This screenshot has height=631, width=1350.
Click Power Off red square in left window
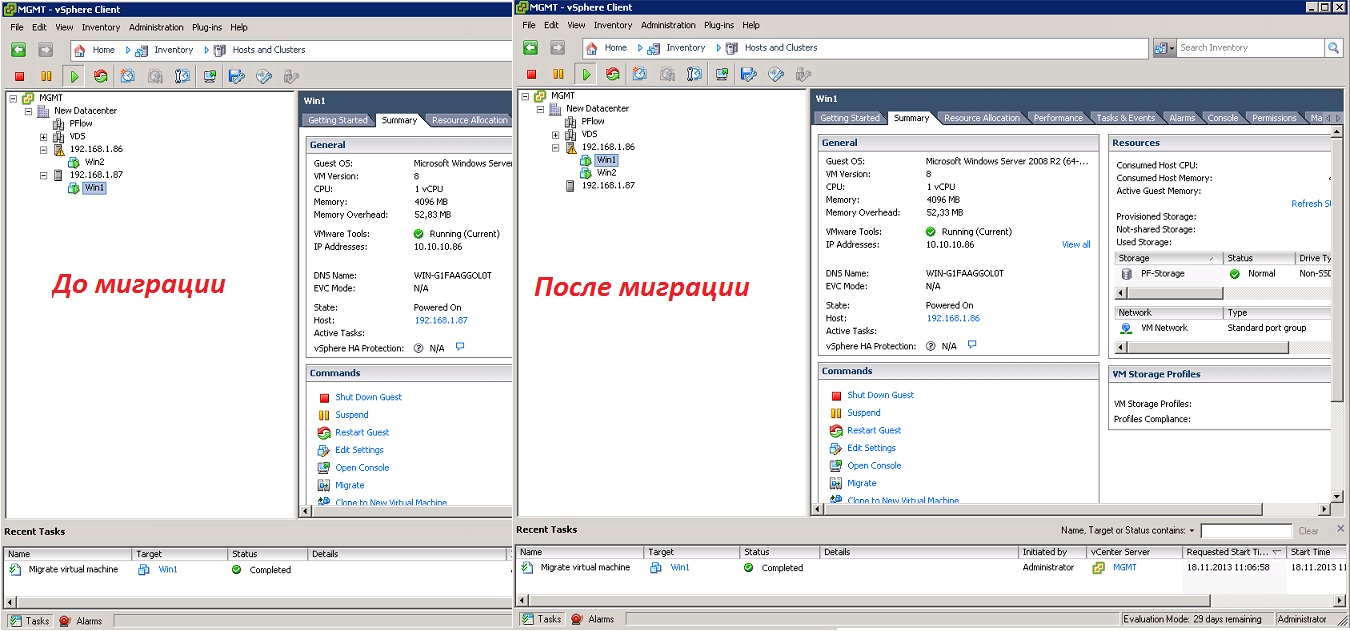click(19, 76)
